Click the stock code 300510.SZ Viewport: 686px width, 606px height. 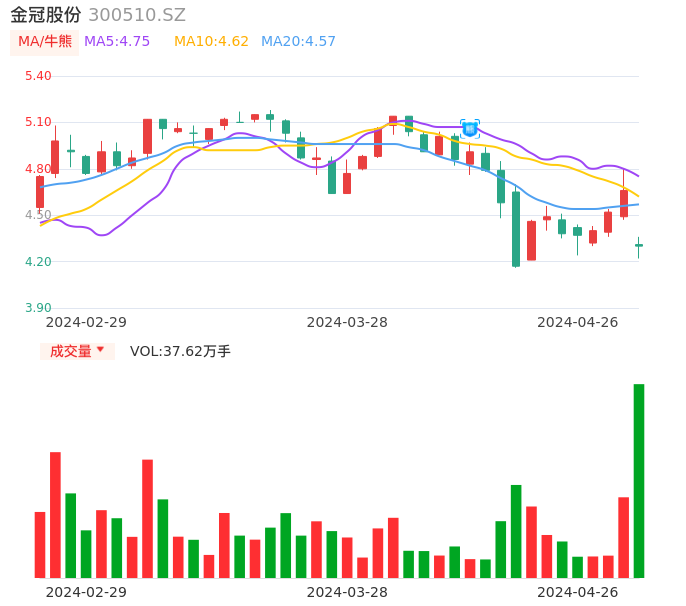137,15
